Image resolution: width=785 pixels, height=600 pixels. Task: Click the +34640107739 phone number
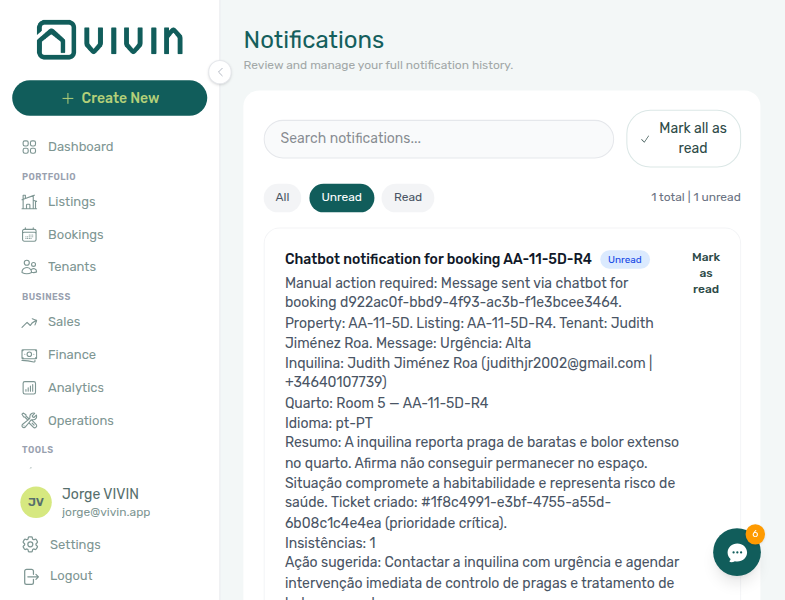pos(333,382)
